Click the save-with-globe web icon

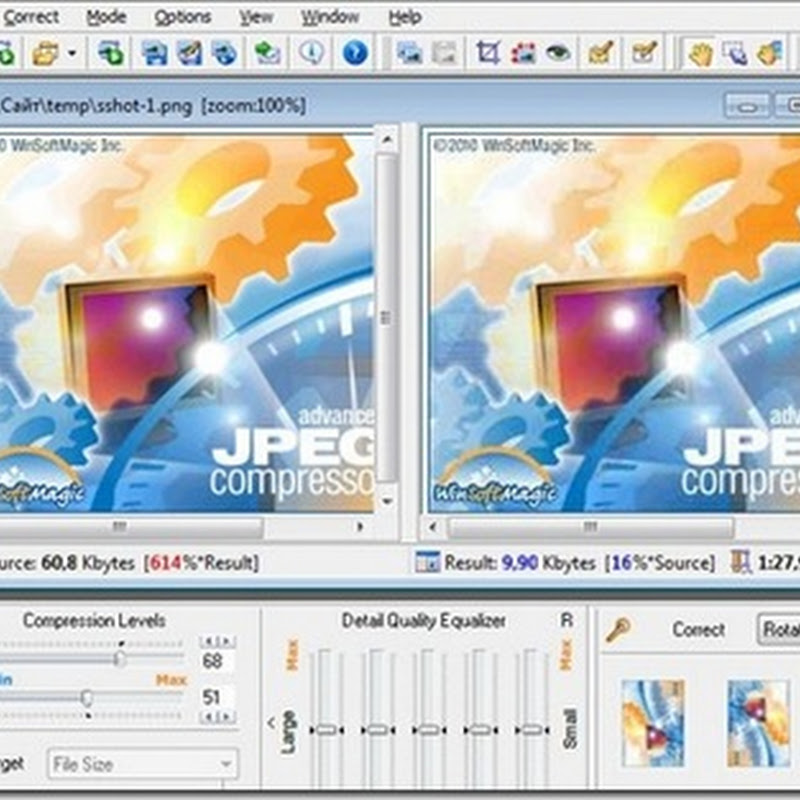225,53
